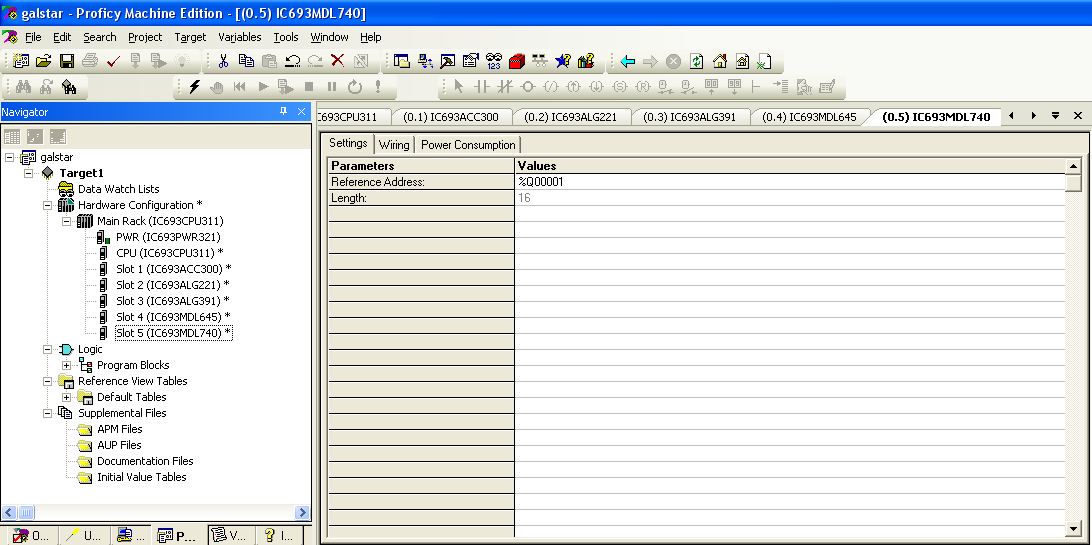Click the blue star InfoViewer icon
1092x545 pixels.
tap(563, 61)
